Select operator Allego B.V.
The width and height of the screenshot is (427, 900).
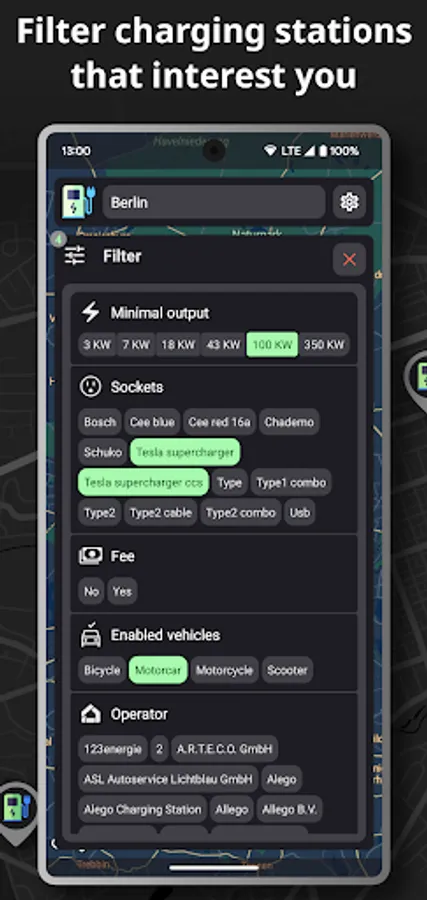290,809
